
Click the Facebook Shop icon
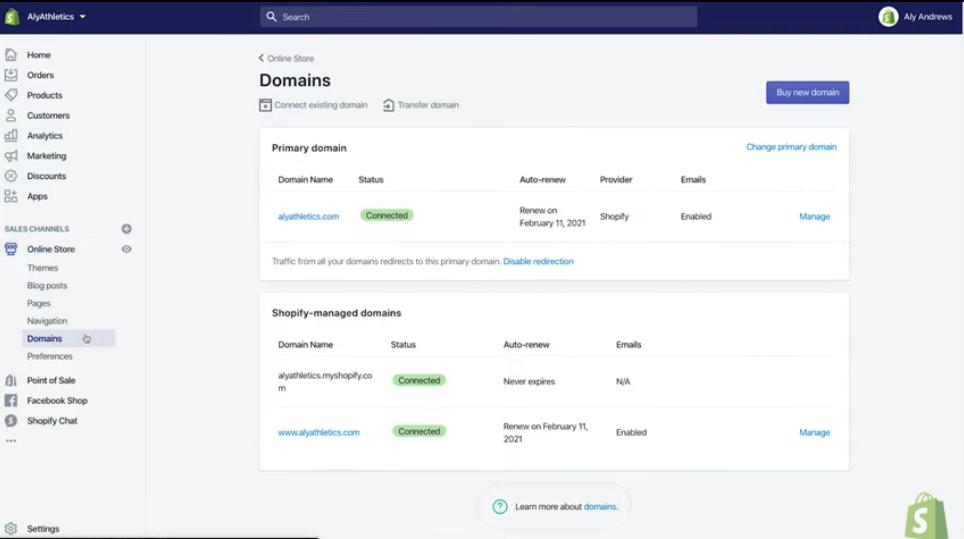point(10,401)
